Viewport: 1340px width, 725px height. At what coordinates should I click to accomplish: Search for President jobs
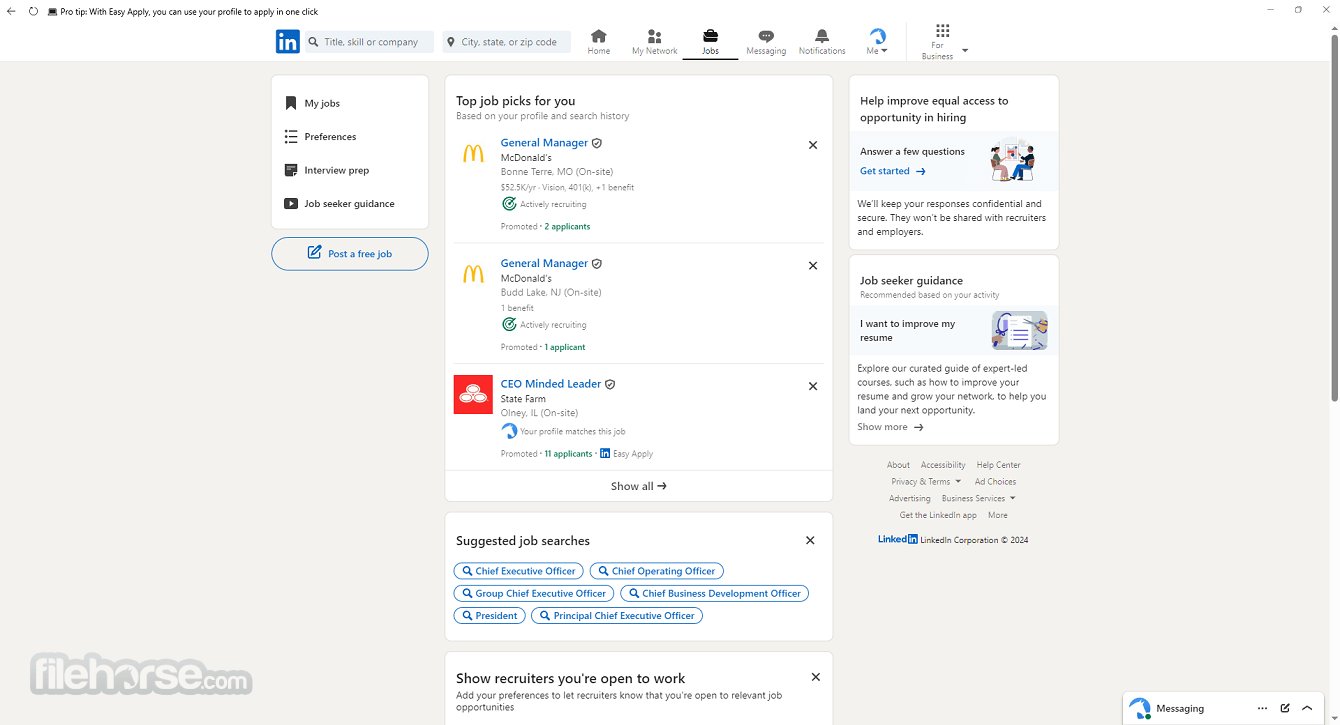[489, 616]
